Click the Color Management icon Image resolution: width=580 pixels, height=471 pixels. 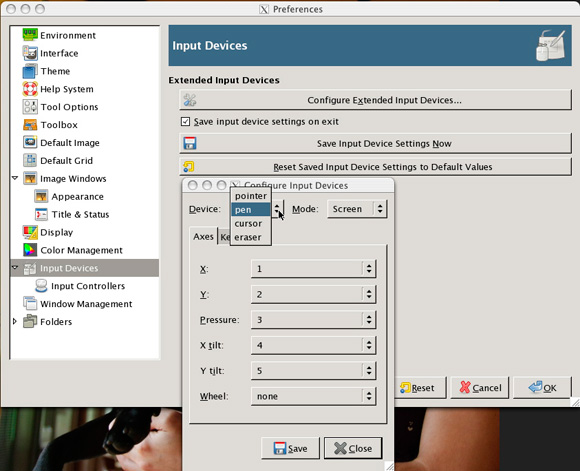tap(30, 250)
